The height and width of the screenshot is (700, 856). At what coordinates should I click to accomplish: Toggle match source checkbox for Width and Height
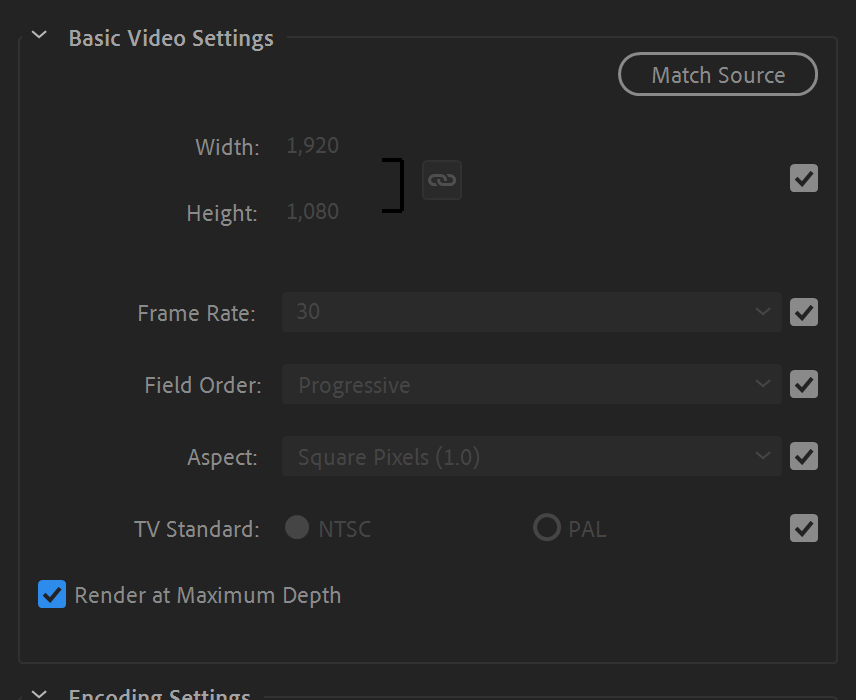804,179
